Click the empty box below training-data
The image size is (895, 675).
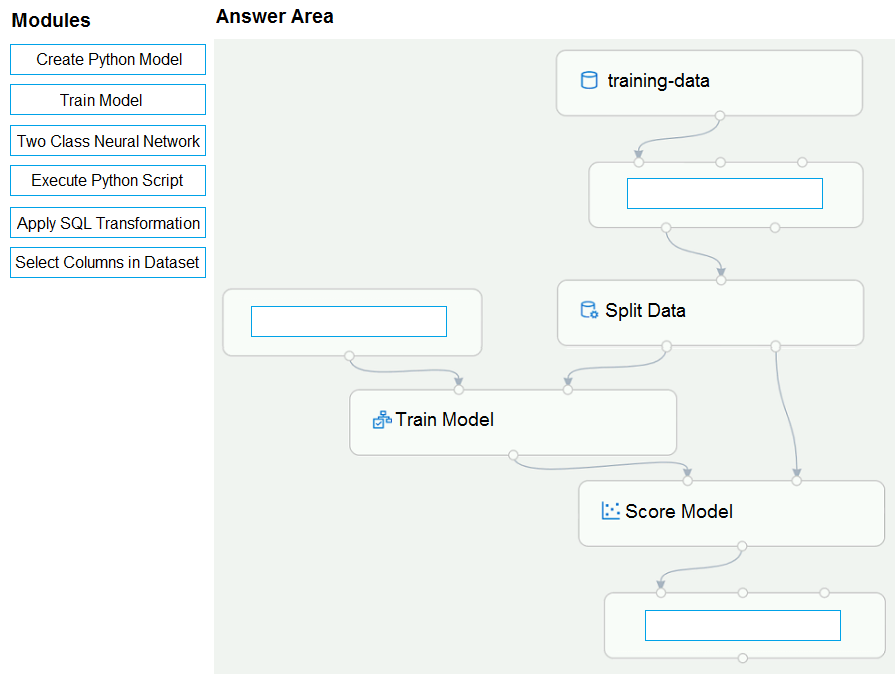[725, 193]
